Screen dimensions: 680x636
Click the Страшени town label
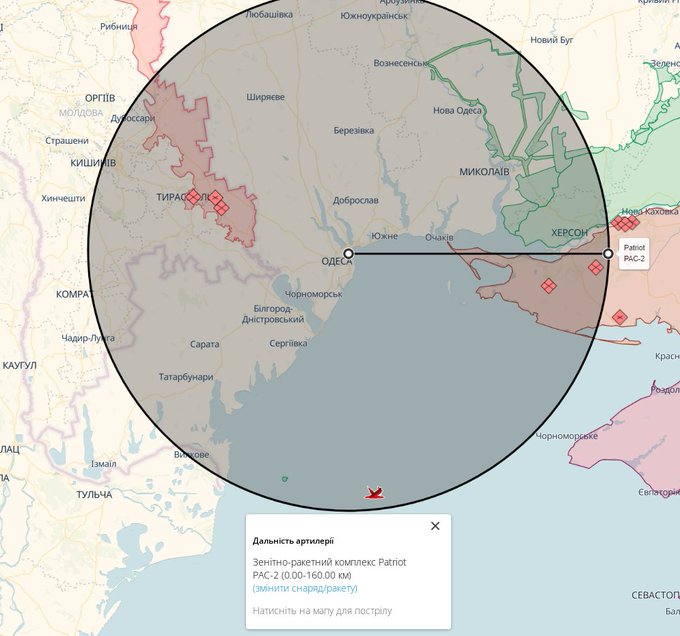tap(67, 141)
